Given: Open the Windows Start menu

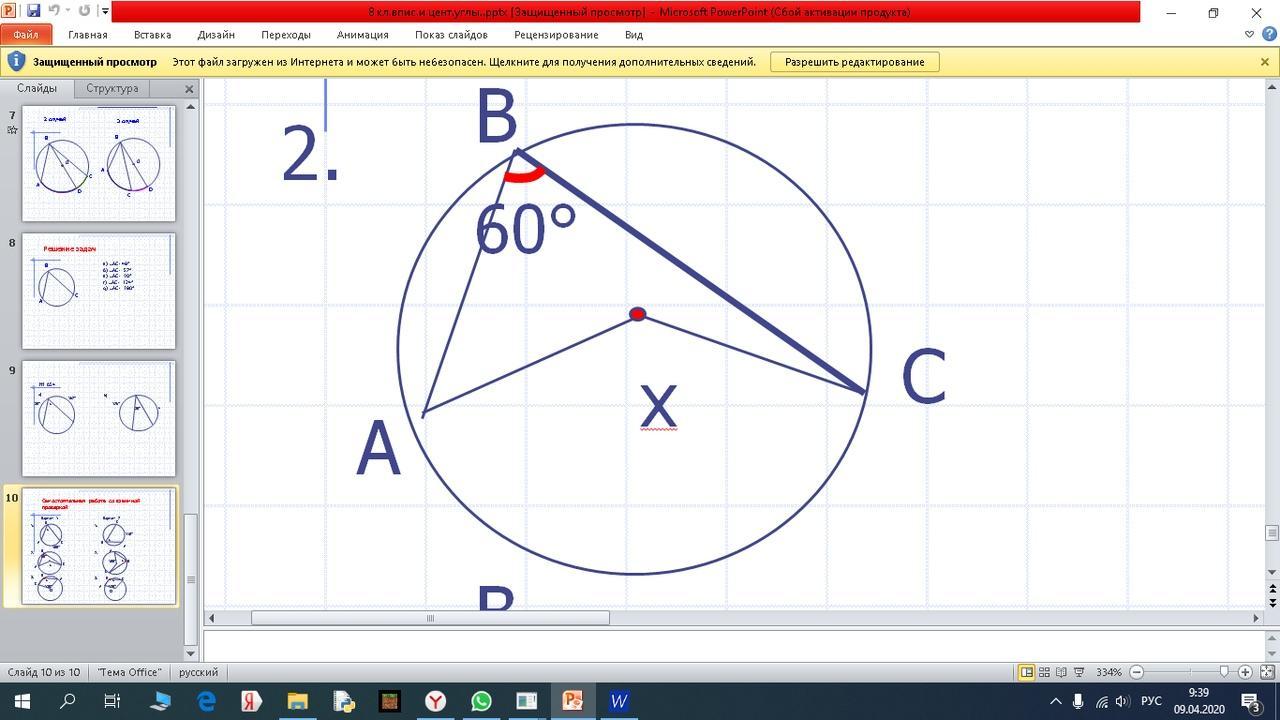Looking at the screenshot, I should [20, 701].
